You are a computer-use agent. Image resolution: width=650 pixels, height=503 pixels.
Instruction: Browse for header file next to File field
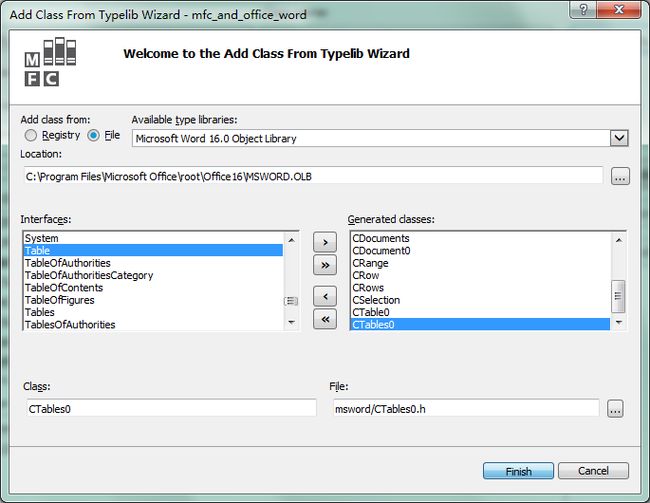coord(615,409)
